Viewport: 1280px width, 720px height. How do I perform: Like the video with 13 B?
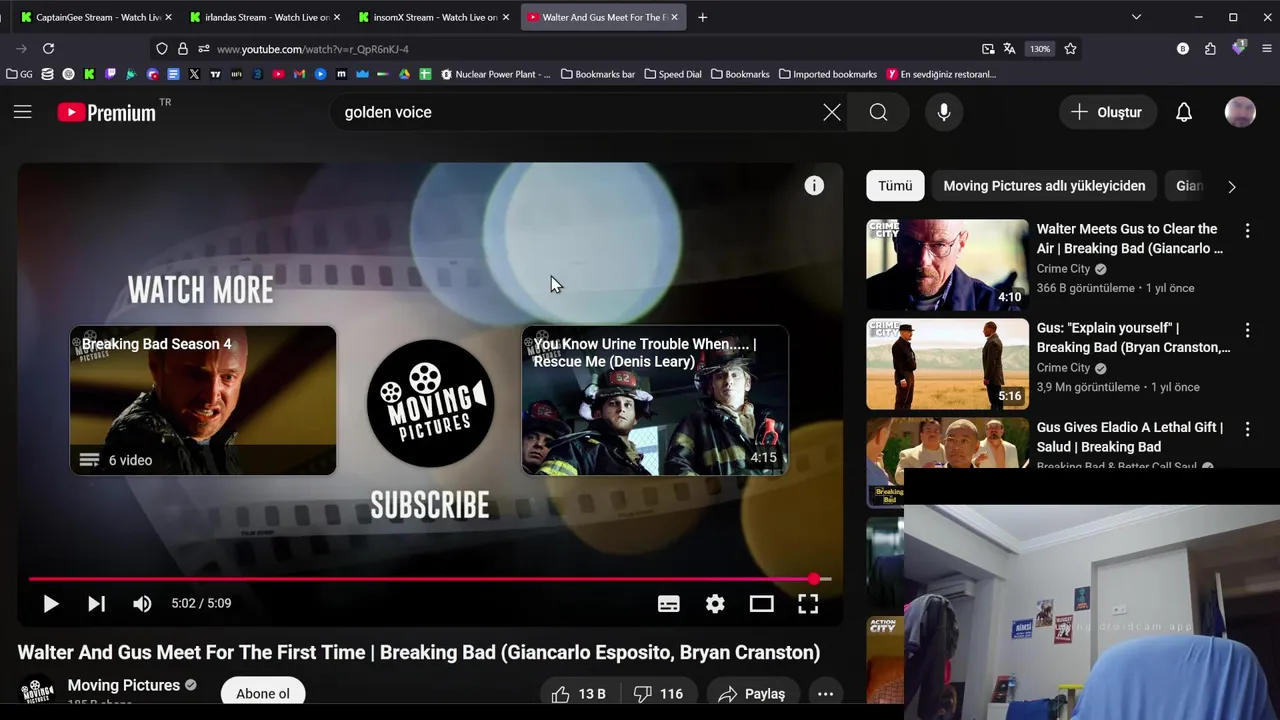tap(579, 693)
